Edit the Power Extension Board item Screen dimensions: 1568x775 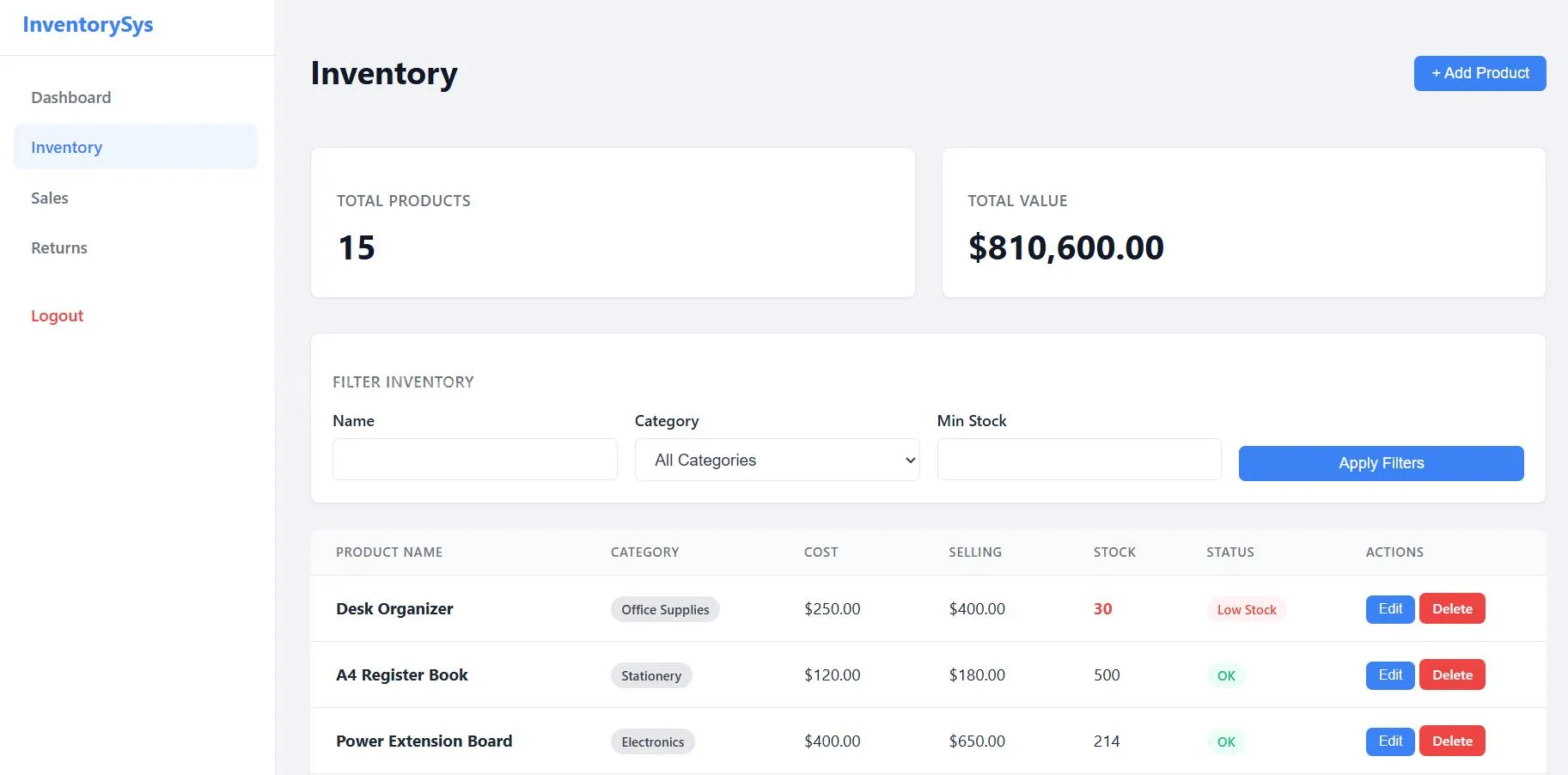pyautogui.click(x=1390, y=741)
